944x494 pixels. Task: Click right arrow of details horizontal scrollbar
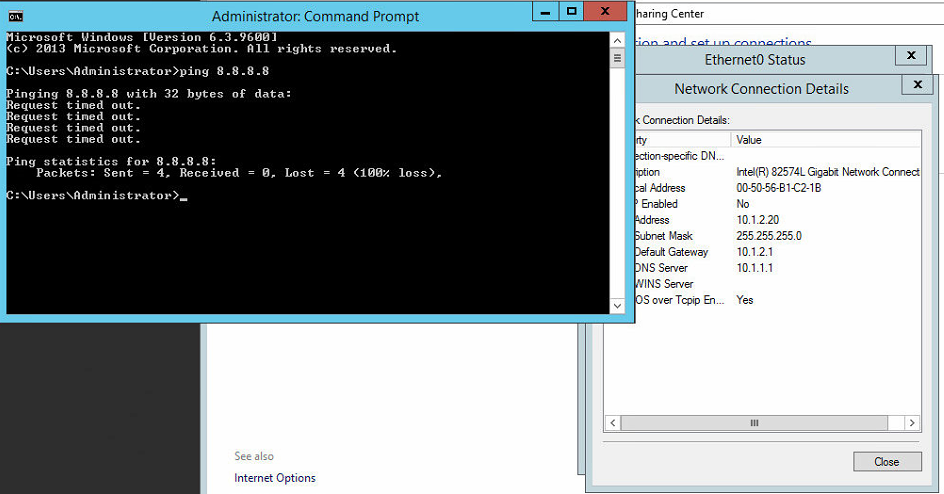(912, 423)
